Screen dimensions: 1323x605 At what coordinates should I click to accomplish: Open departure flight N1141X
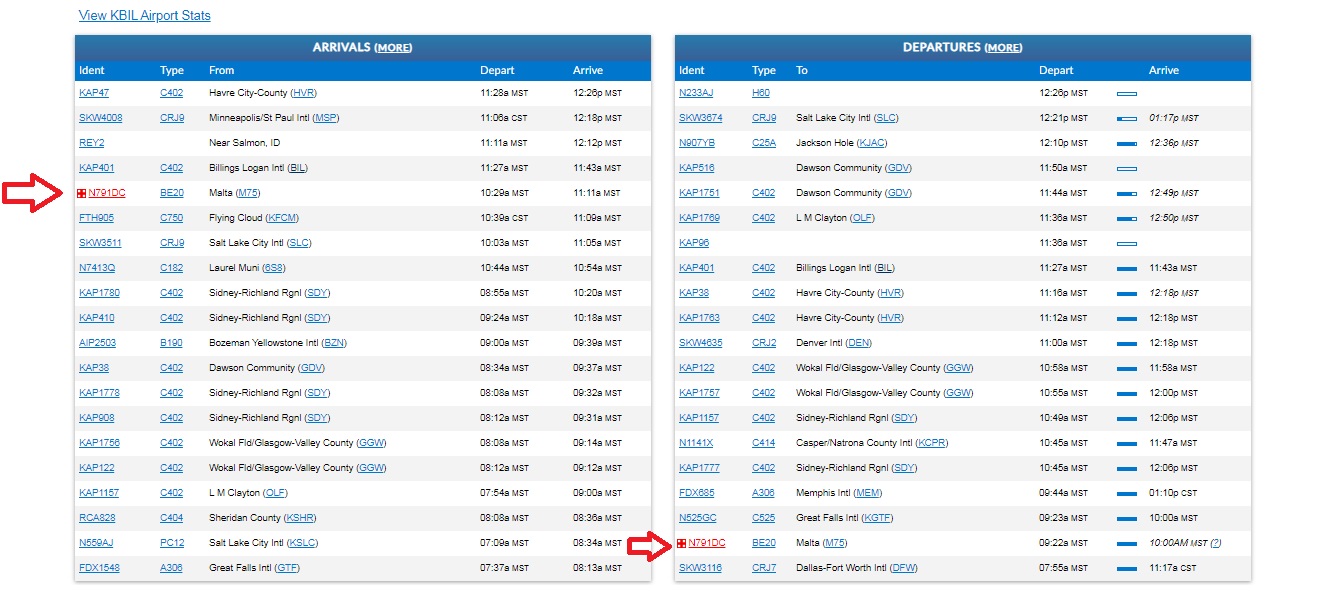tap(696, 443)
